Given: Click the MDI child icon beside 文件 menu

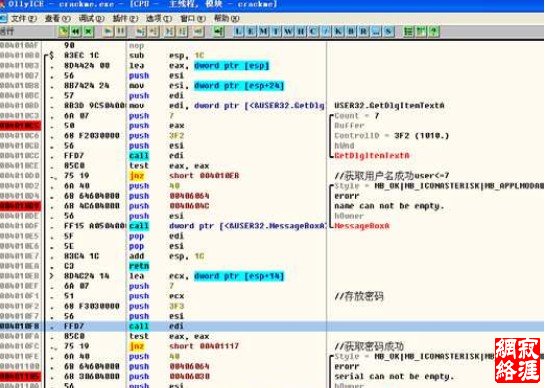Looking at the screenshot, I should tap(3, 18).
